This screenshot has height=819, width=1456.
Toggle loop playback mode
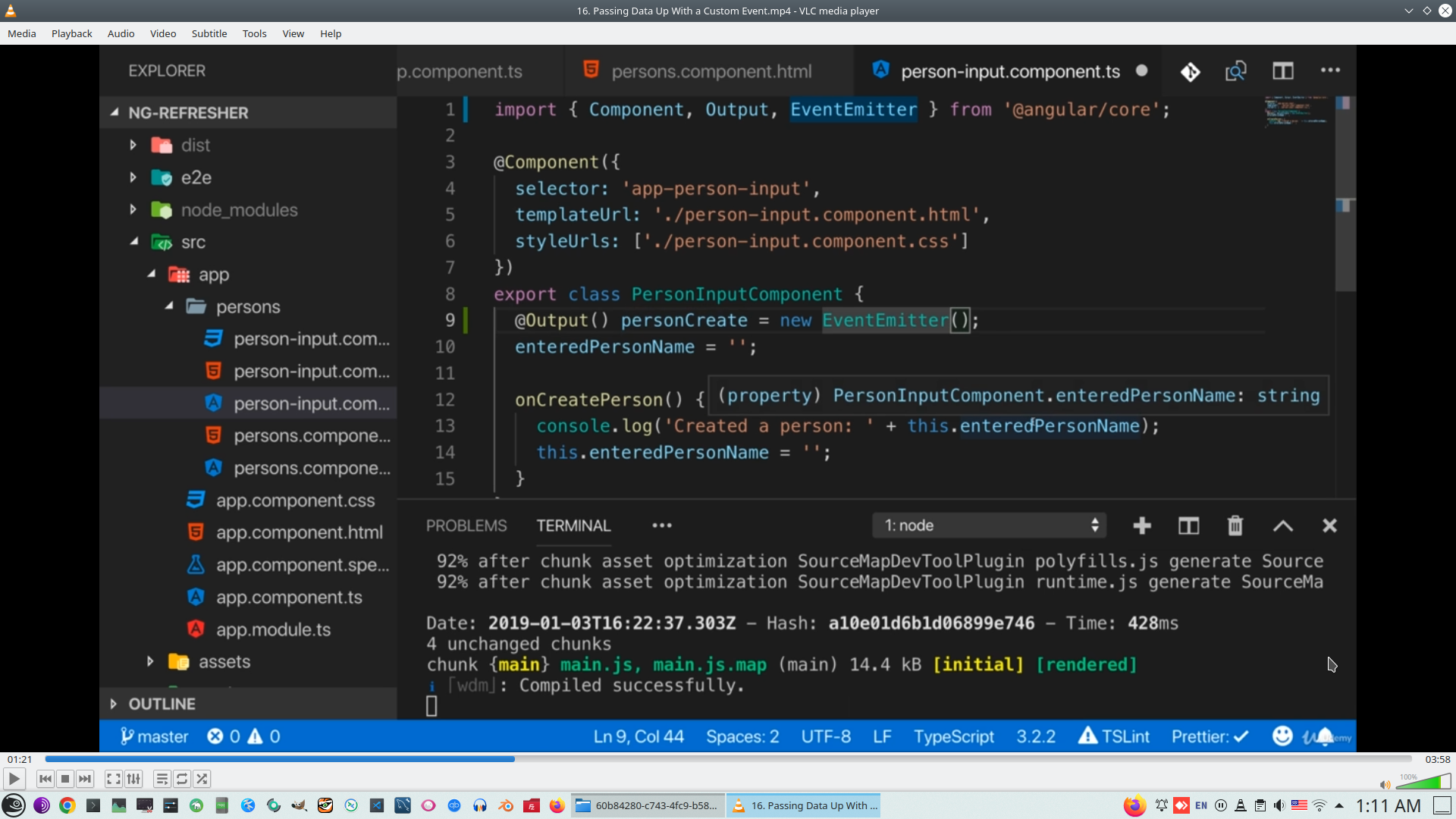[x=182, y=779]
